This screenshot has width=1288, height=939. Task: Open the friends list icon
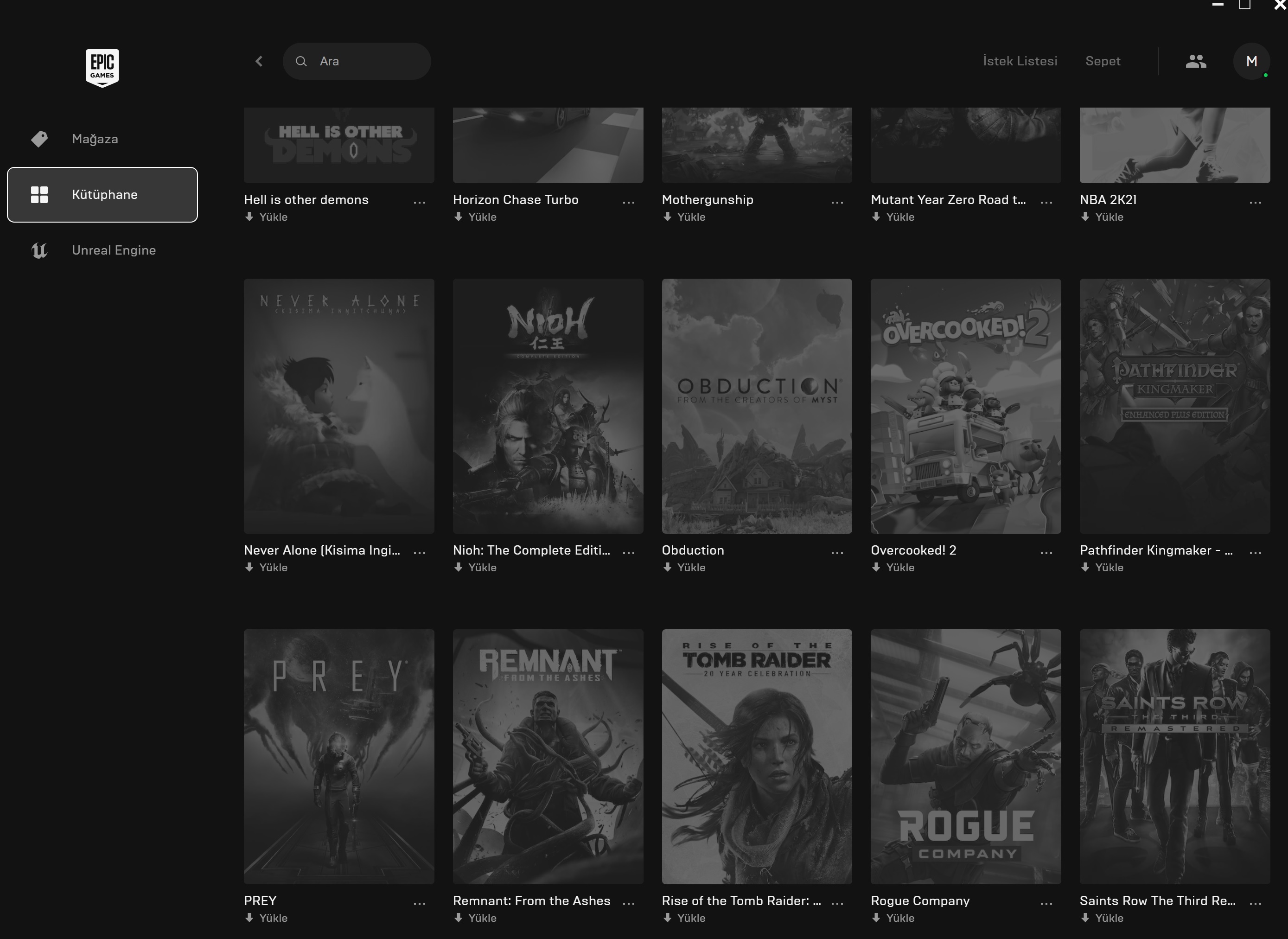(1196, 61)
